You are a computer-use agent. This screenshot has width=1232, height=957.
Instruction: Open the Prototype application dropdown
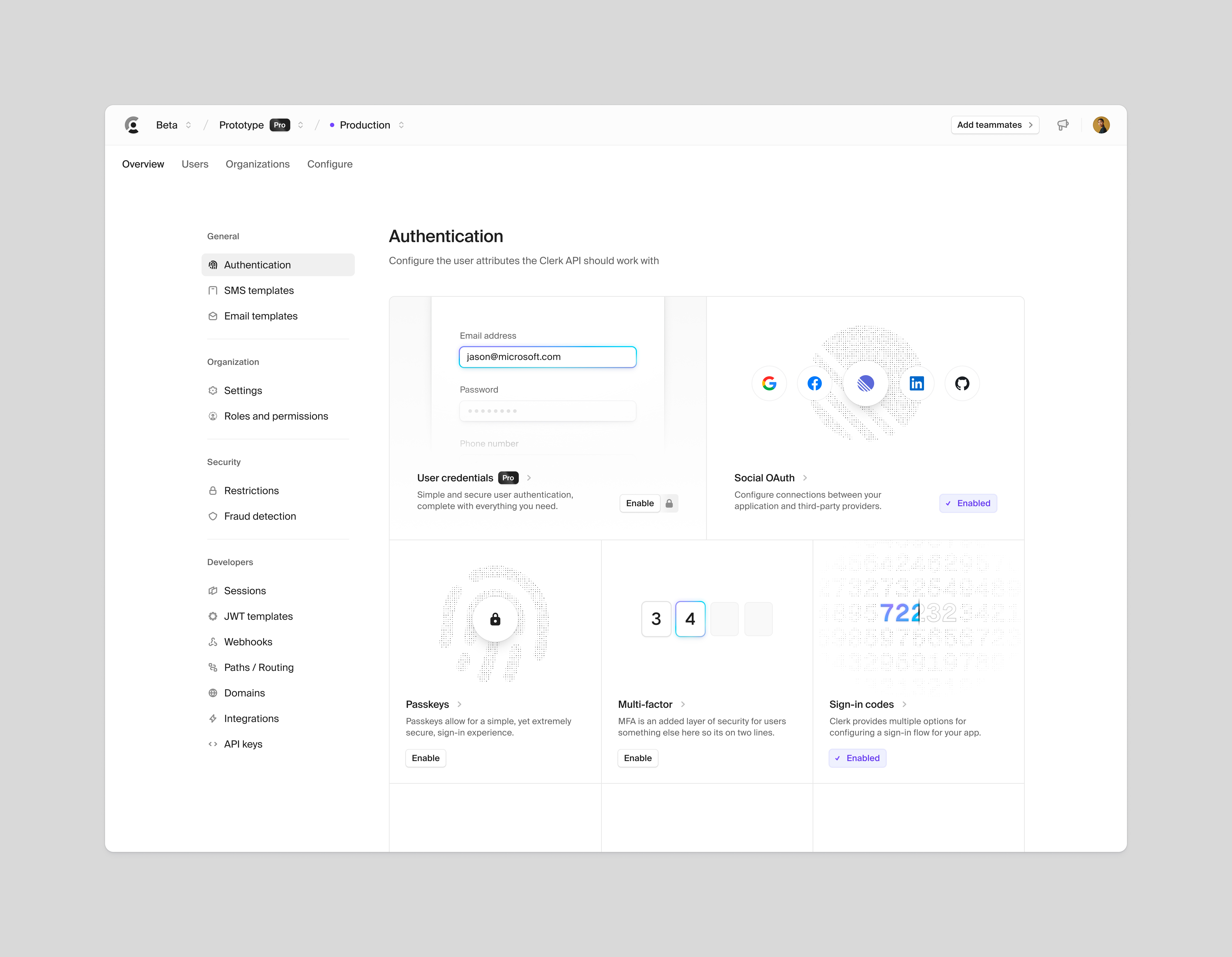click(301, 125)
